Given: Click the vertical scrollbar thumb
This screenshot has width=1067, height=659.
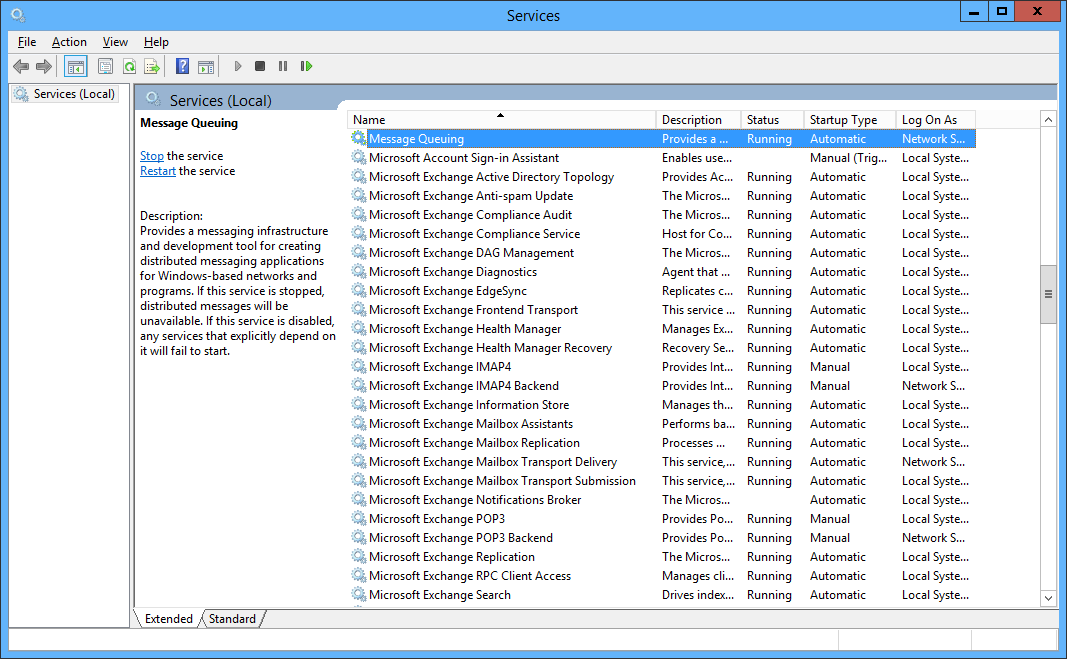Looking at the screenshot, I should point(1048,294).
